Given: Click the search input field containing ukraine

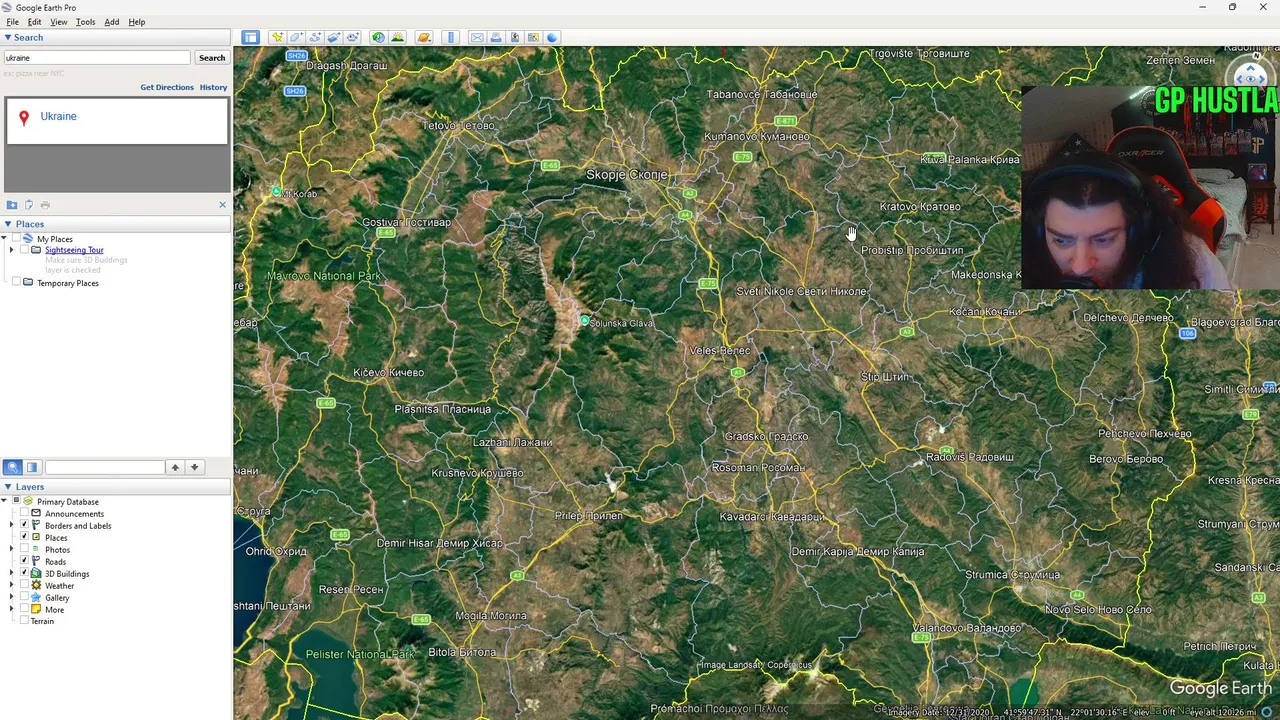Looking at the screenshot, I should 97,58.
